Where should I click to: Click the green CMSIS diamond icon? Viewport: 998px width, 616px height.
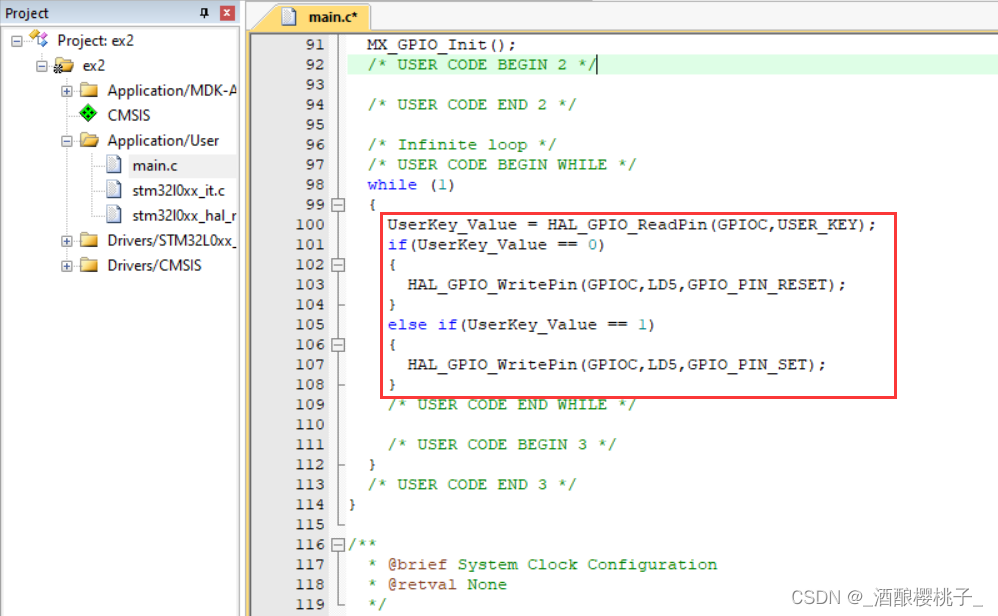click(88, 114)
